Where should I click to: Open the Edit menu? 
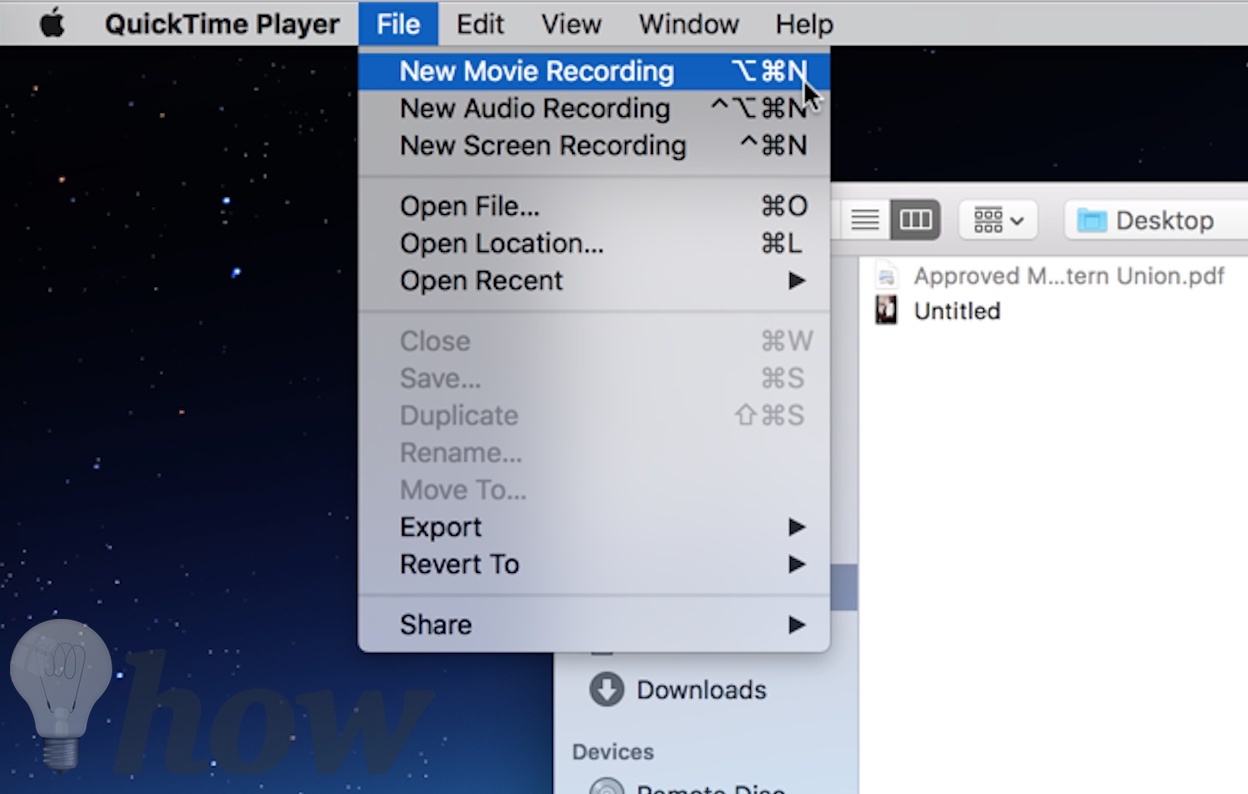[x=480, y=23]
